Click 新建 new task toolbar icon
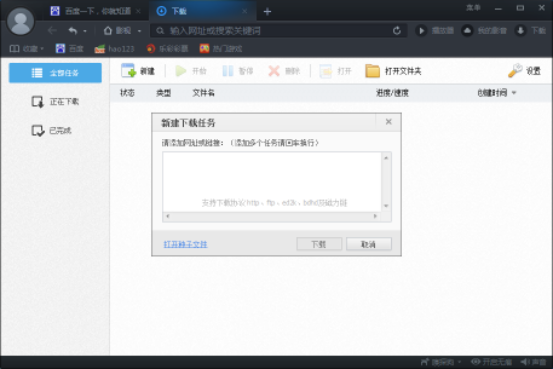 [x=128, y=71]
